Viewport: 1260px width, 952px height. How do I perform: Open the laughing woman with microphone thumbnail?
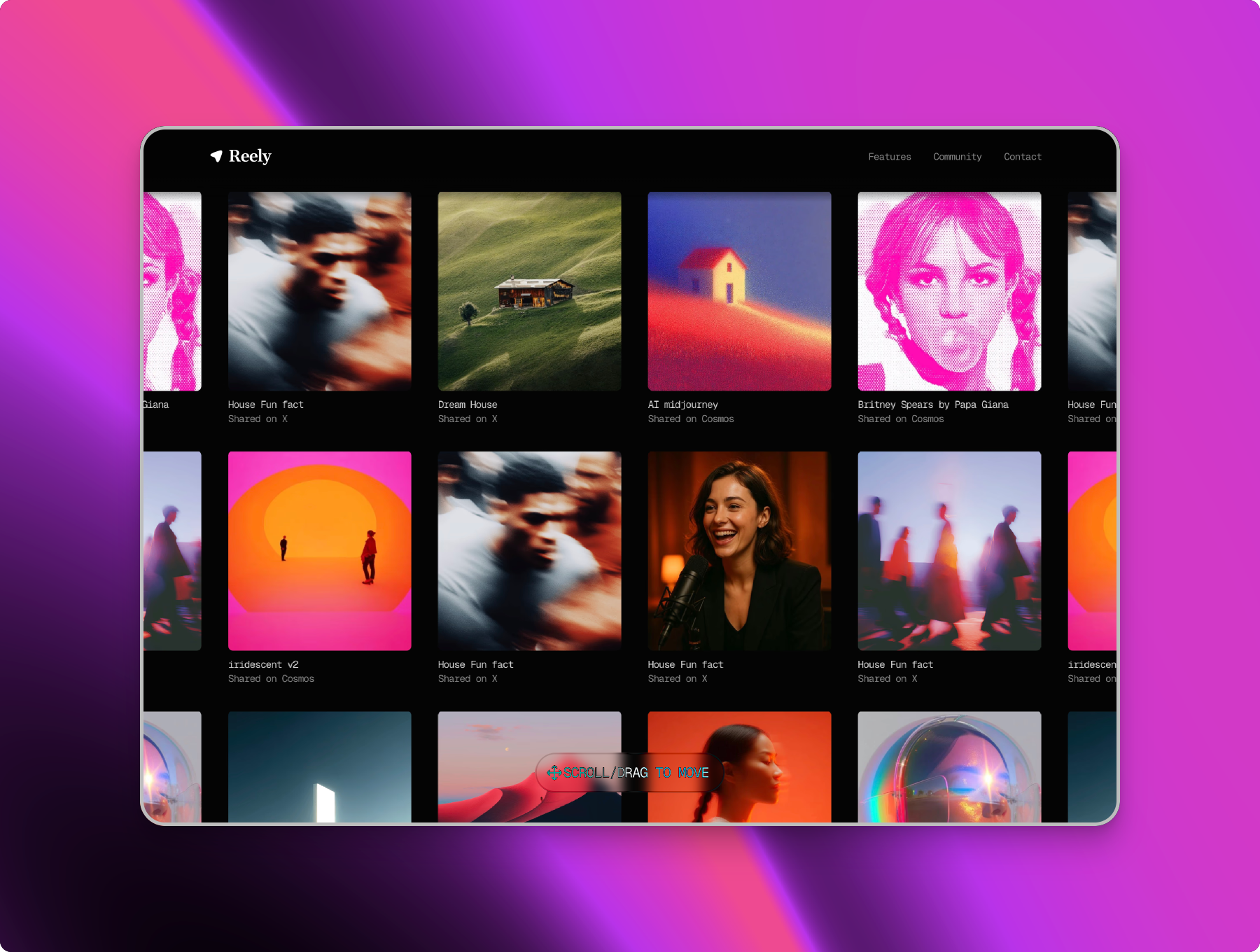click(x=740, y=551)
